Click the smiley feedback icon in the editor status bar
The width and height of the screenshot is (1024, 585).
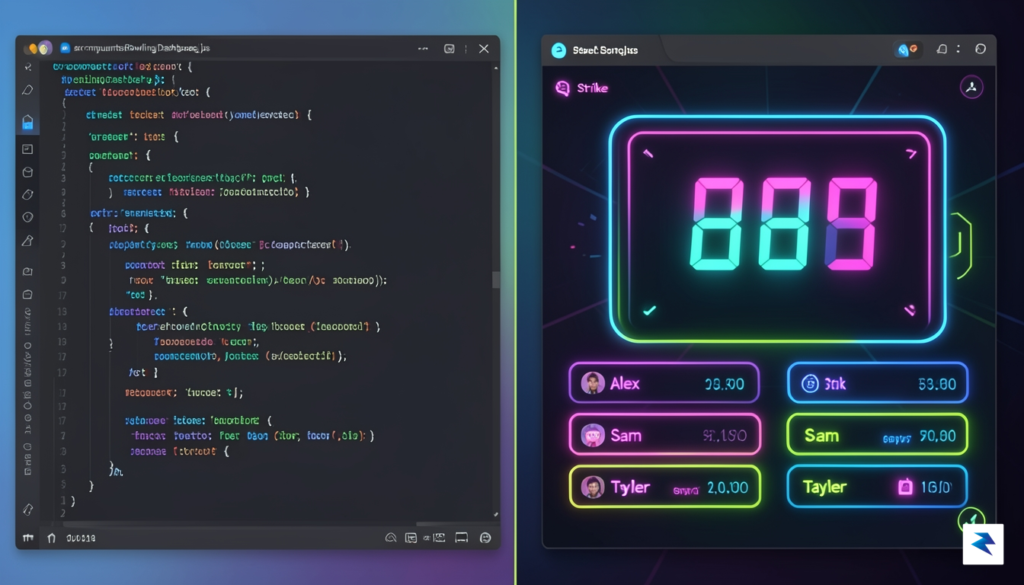[485, 537]
